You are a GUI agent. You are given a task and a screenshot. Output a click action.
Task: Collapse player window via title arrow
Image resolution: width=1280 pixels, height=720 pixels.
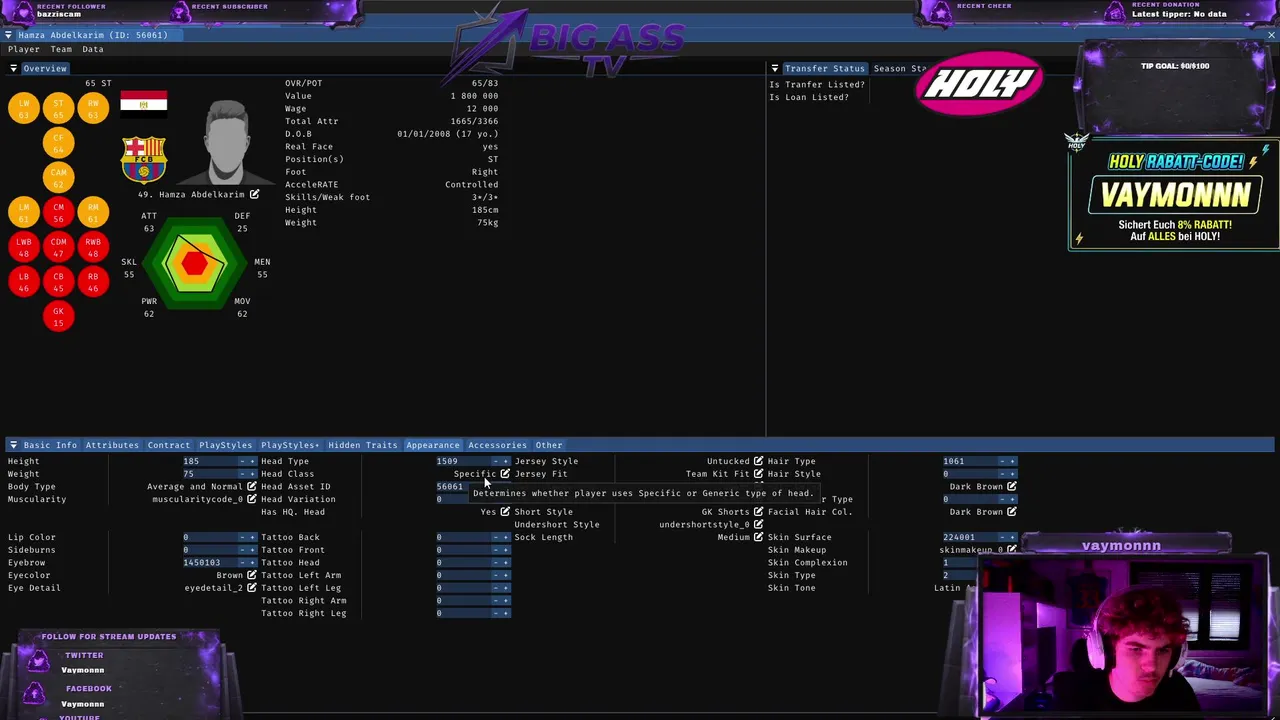click(x=8, y=35)
